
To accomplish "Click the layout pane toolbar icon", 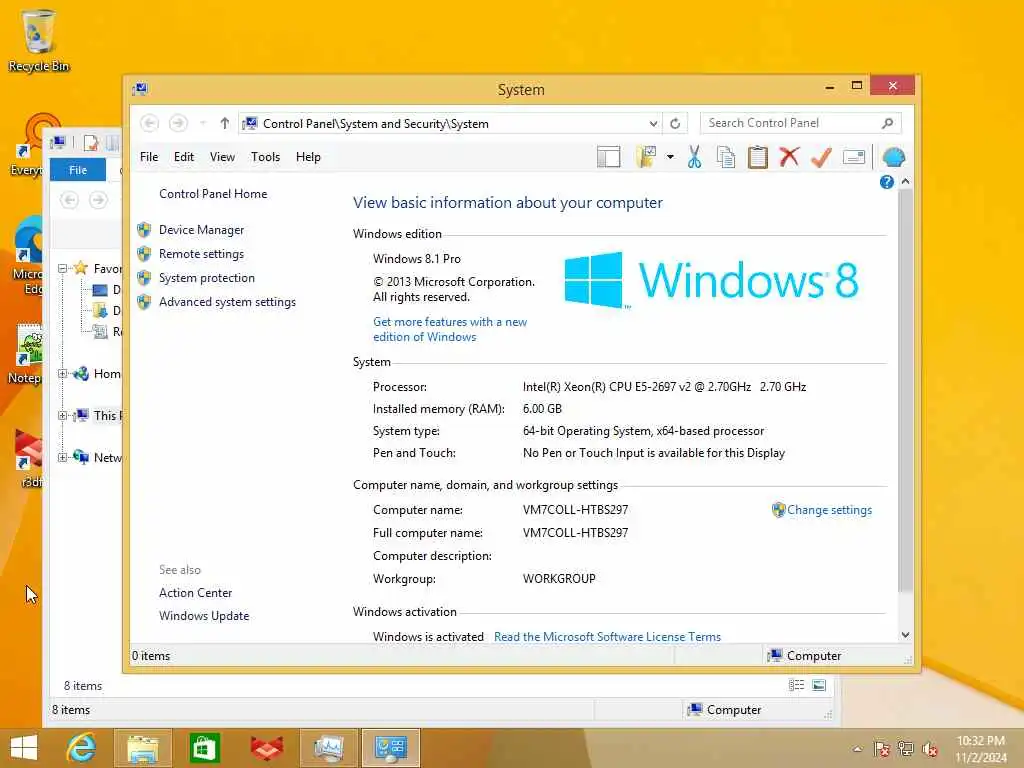I will pos(608,157).
